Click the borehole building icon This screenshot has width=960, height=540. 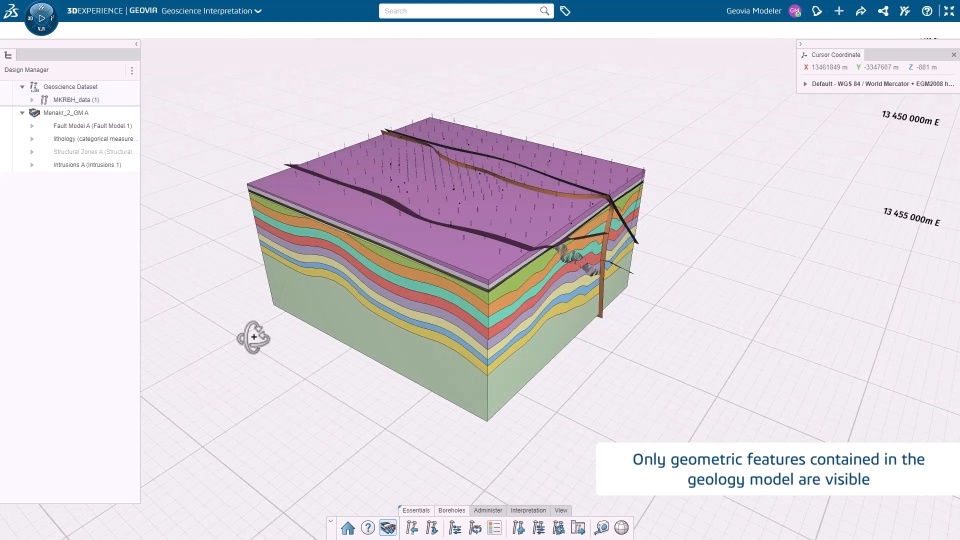click(558, 528)
